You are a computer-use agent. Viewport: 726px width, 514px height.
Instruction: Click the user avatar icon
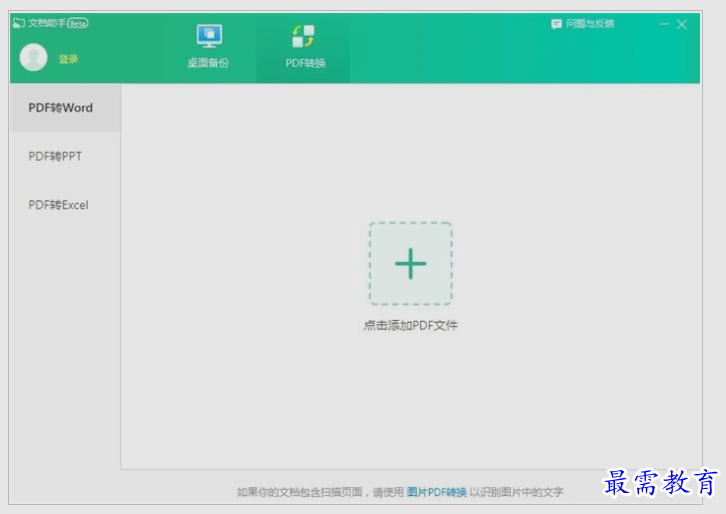click(x=33, y=57)
